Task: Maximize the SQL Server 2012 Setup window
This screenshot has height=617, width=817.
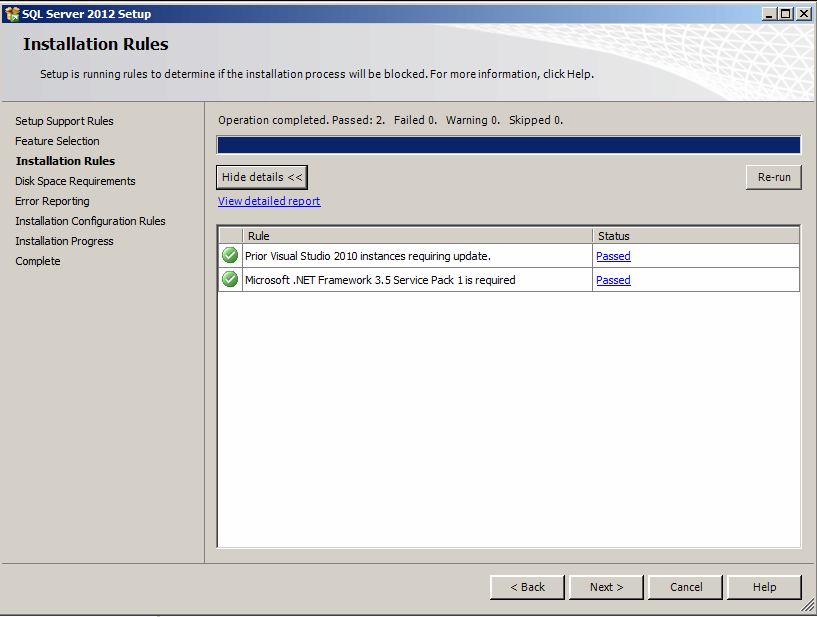Action: coord(786,14)
